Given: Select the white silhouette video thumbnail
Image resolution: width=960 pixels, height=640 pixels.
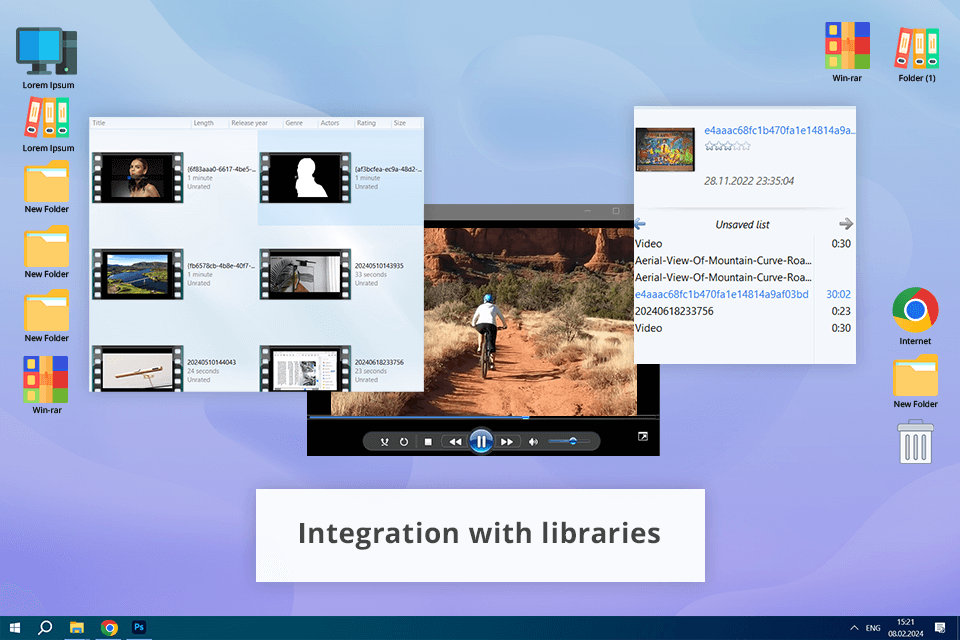Looking at the screenshot, I should pos(305,178).
